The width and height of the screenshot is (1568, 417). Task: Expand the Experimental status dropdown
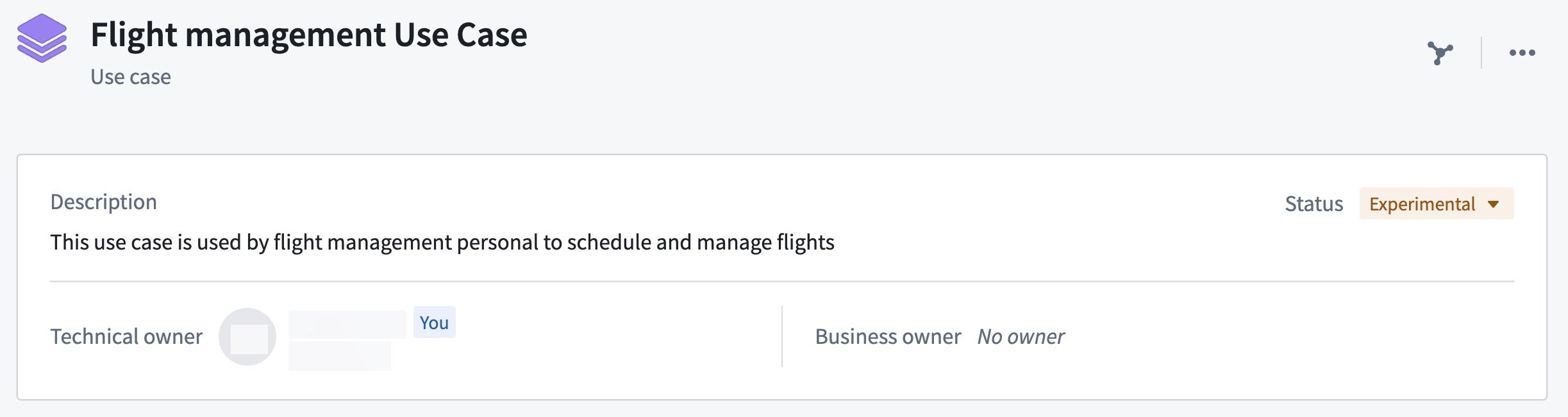point(1437,203)
